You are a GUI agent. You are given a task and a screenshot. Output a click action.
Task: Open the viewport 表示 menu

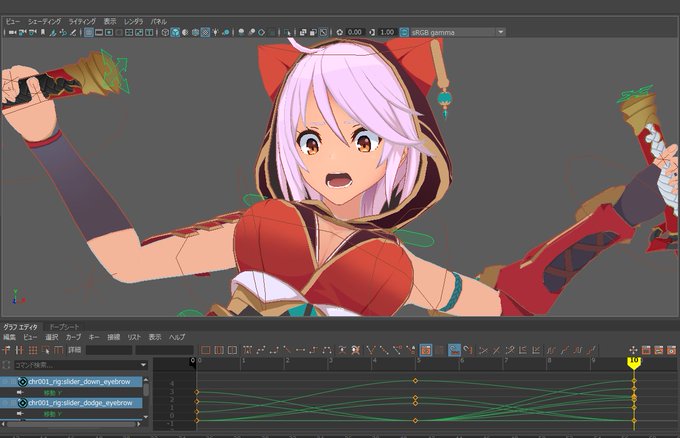click(x=110, y=21)
